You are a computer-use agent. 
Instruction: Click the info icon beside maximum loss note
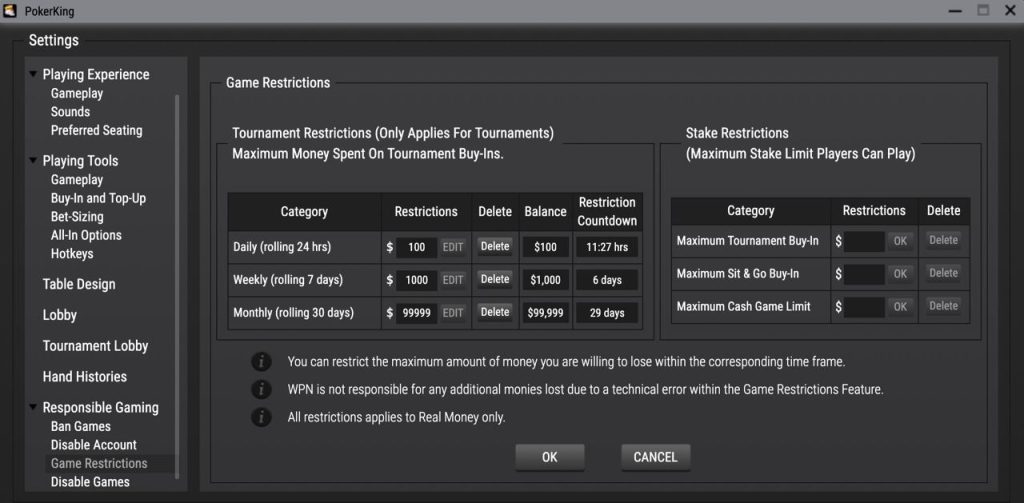pyautogui.click(x=261, y=361)
